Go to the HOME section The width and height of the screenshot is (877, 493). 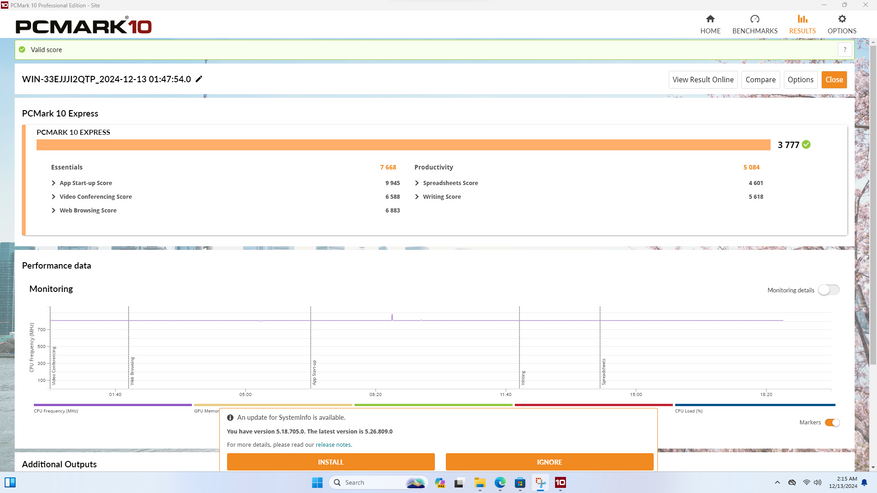[710, 24]
